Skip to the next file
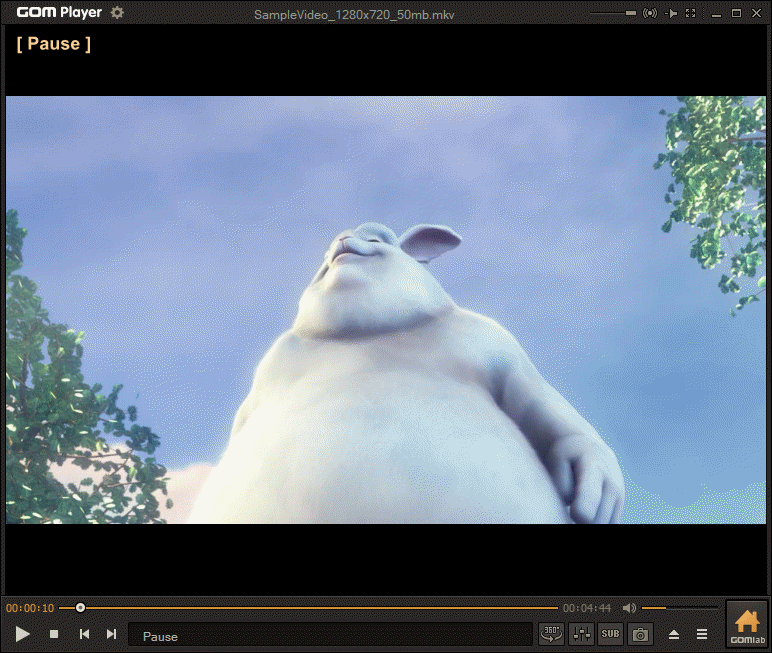Image resolution: width=772 pixels, height=653 pixels. (112, 634)
